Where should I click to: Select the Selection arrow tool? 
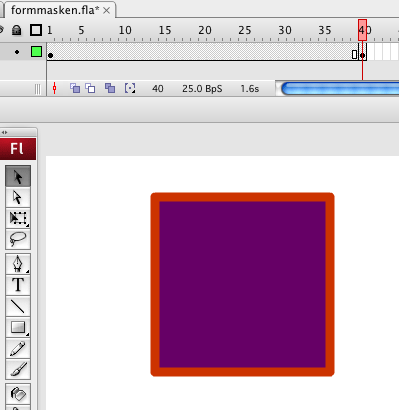click(x=18, y=176)
